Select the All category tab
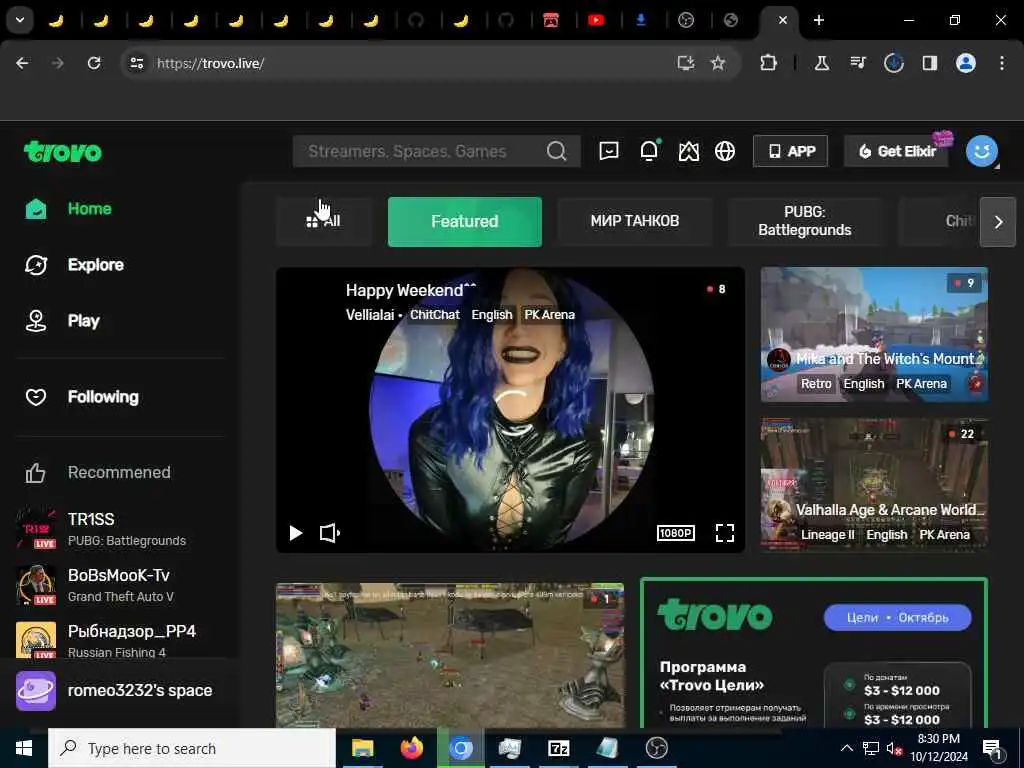This screenshot has width=1024, height=768. (x=324, y=221)
